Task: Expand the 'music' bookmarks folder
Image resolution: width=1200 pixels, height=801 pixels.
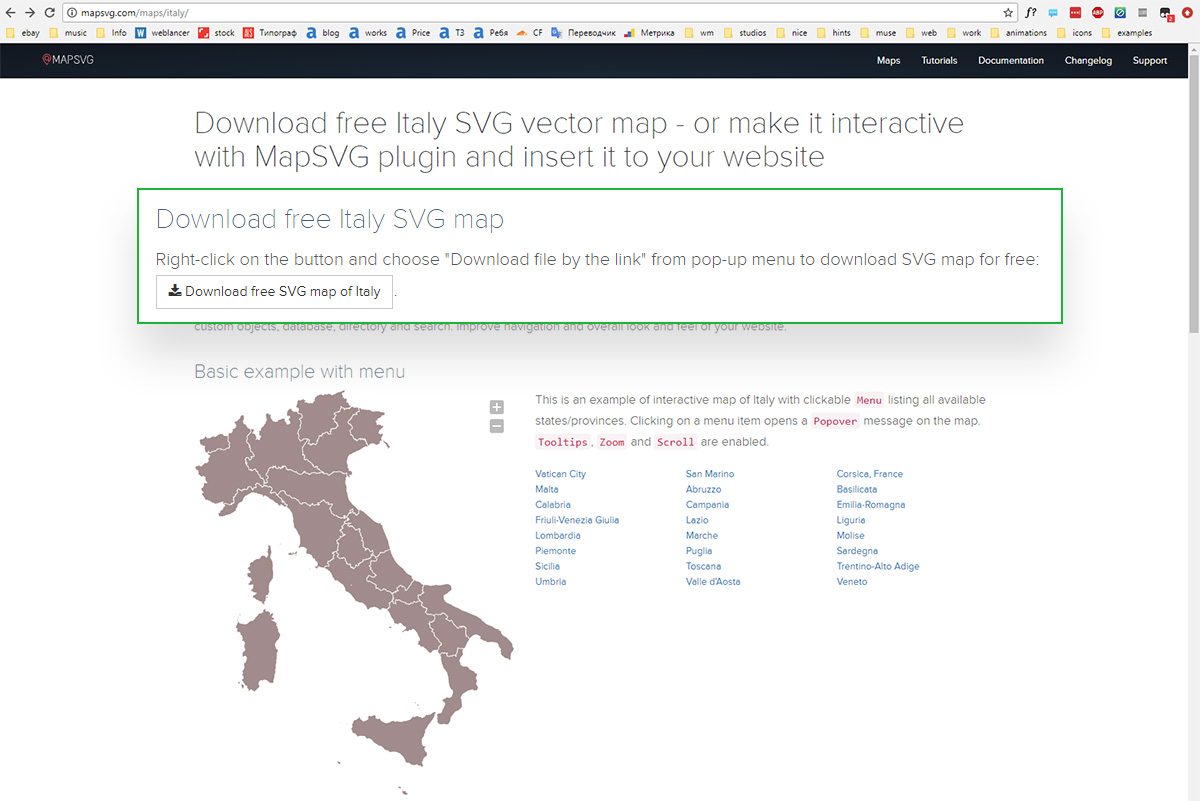Action: 68,33
